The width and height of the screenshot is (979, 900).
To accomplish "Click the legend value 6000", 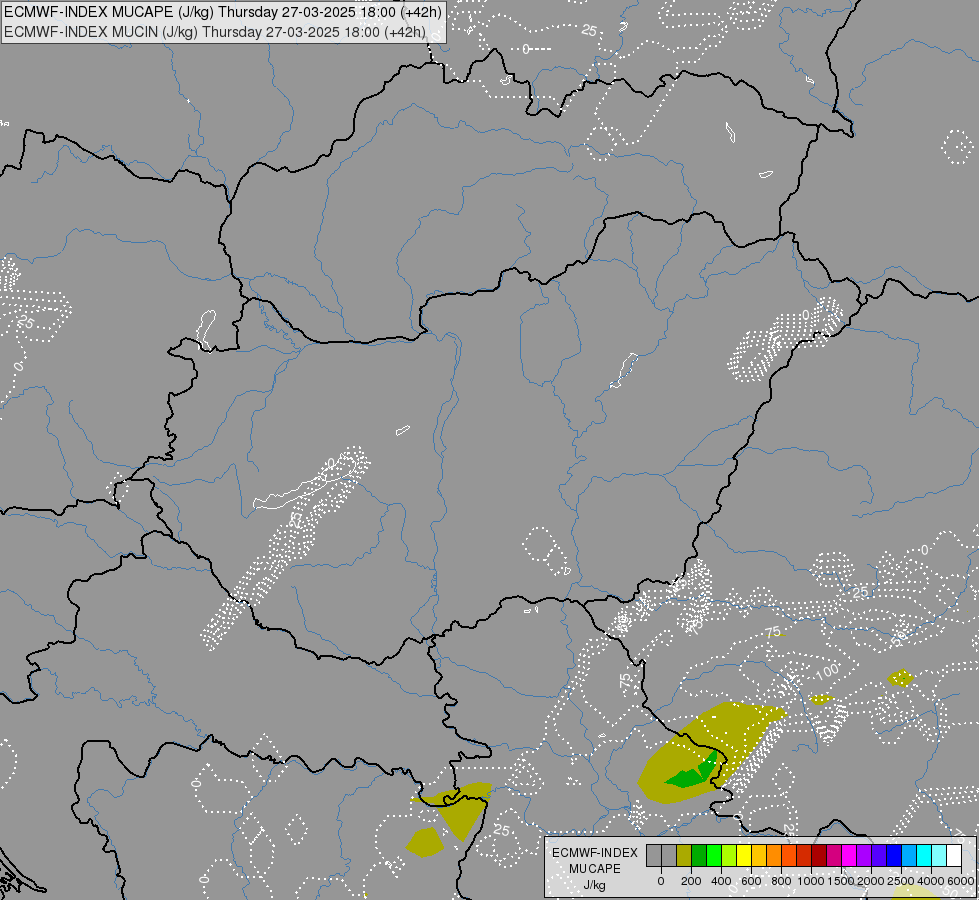I will click(x=961, y=881).
